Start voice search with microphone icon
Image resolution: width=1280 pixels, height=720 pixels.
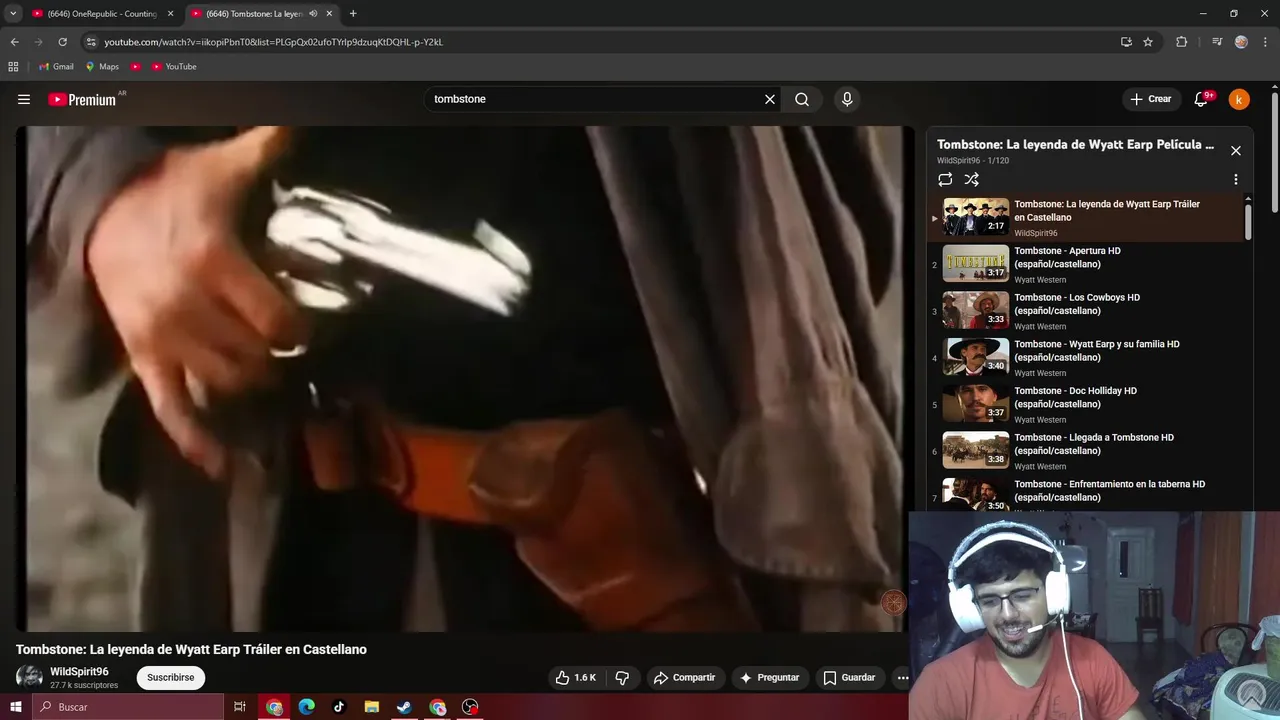point(847,99)
